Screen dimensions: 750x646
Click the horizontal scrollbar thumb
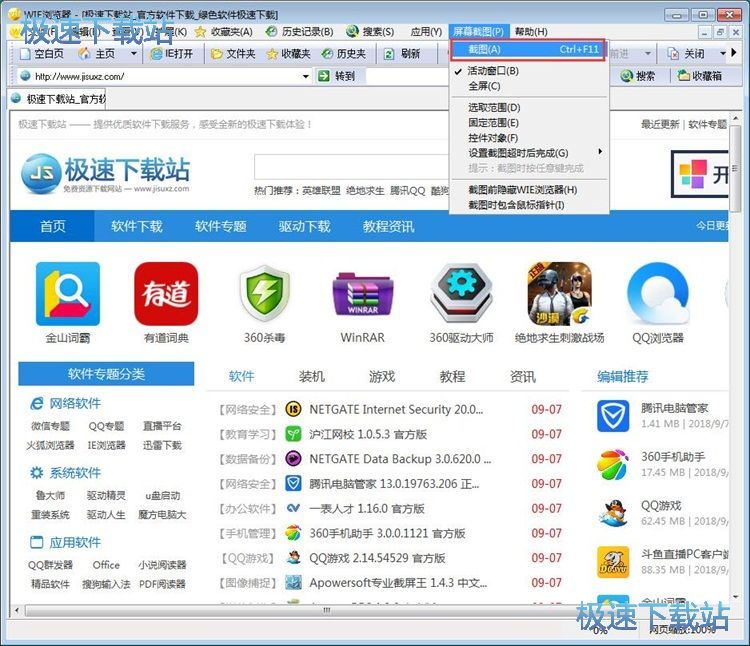click(328, 610)
